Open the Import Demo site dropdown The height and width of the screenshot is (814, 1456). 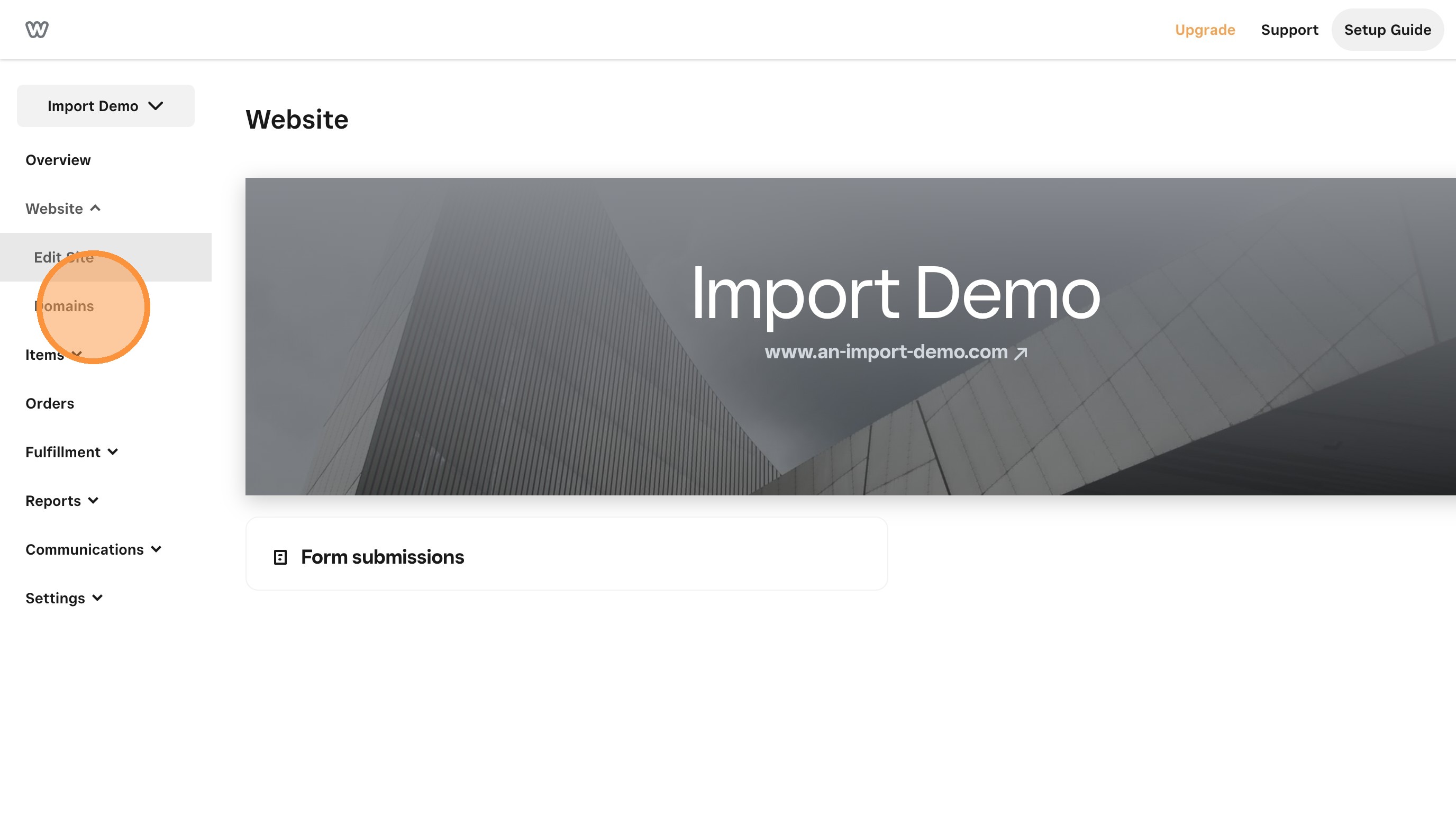click(x=106, y=106)
